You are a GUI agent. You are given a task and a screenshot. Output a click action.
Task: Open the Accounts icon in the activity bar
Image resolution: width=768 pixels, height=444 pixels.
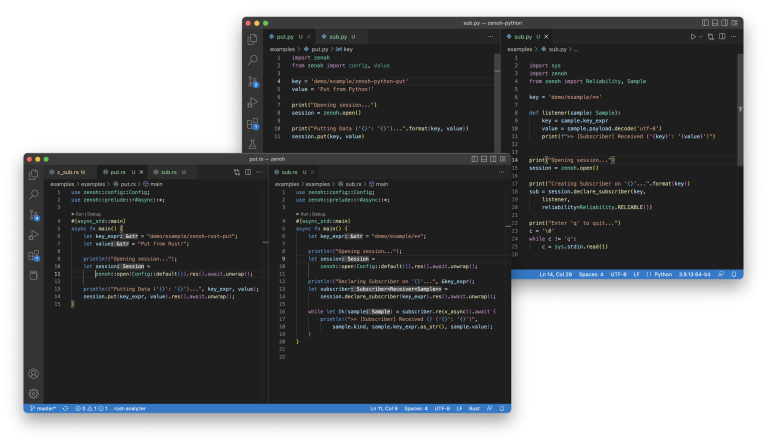33,373
